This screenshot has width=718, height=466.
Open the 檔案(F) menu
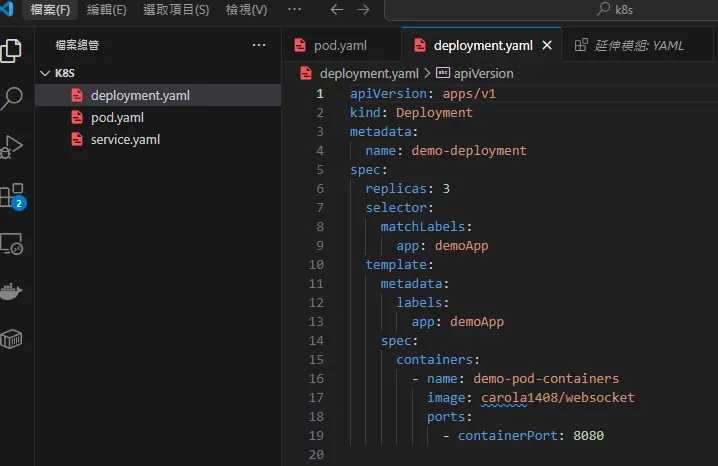51,10
